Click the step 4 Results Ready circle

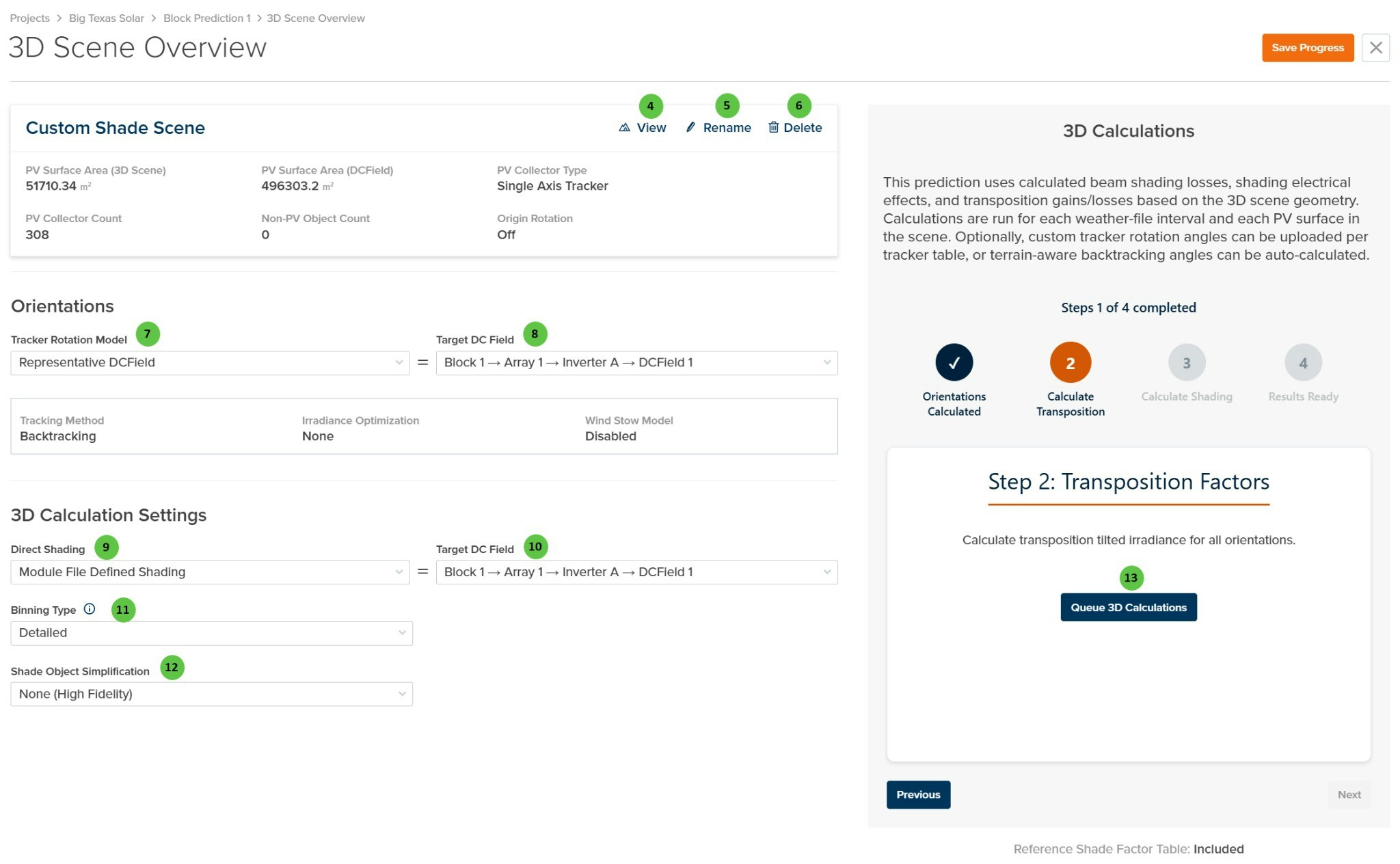[1303, 362]
